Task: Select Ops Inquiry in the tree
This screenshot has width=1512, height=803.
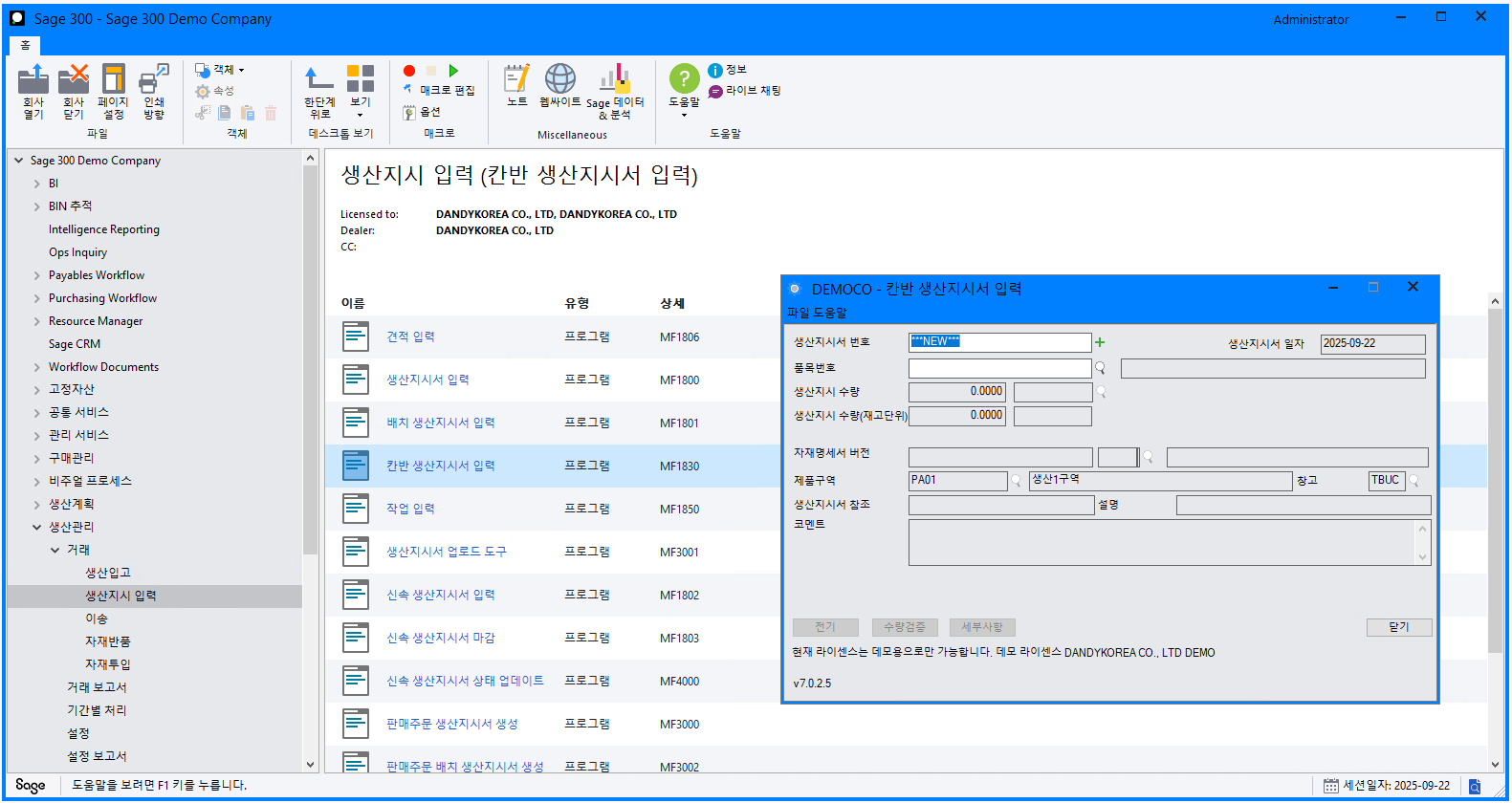Action: (x=77, y=252)
